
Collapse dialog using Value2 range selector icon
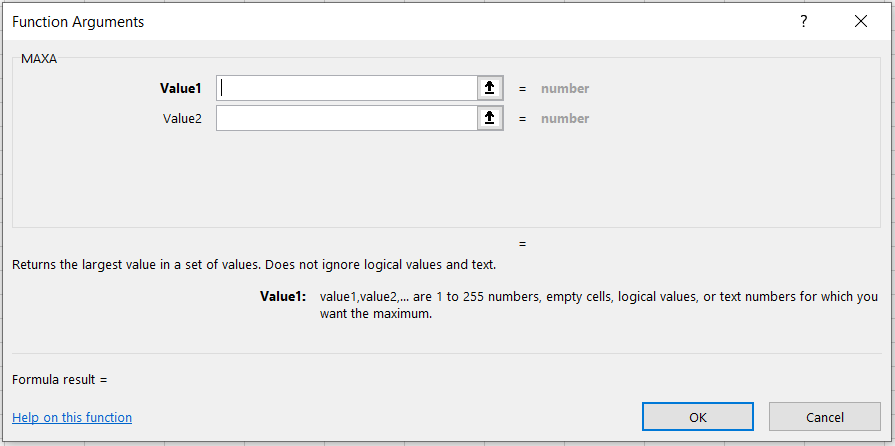(x=489, y=118)
